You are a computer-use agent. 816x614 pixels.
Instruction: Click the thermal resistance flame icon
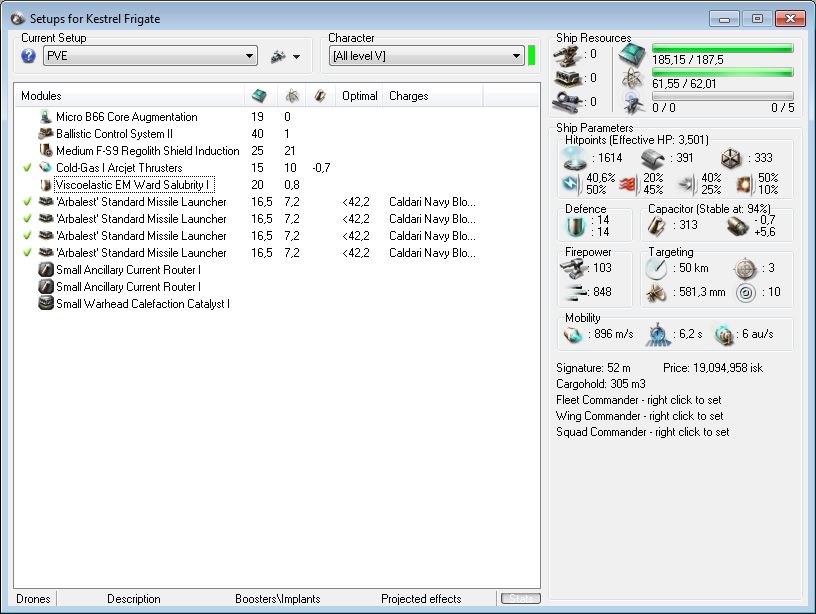628,184
